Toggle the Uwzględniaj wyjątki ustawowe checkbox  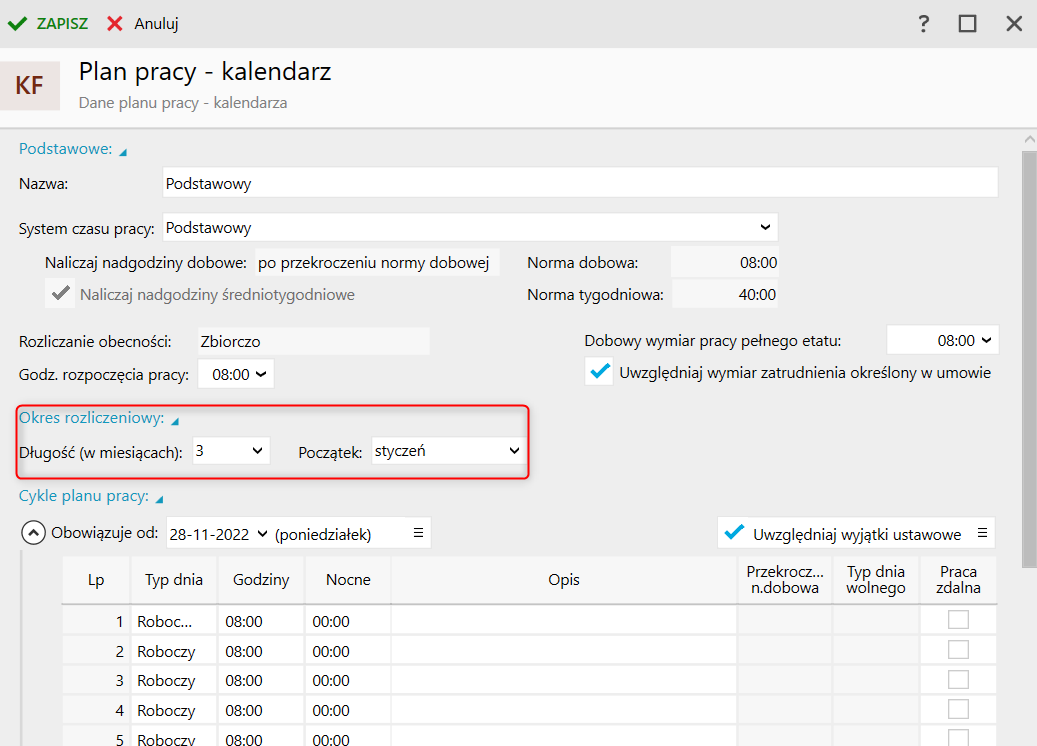[735, 533]
